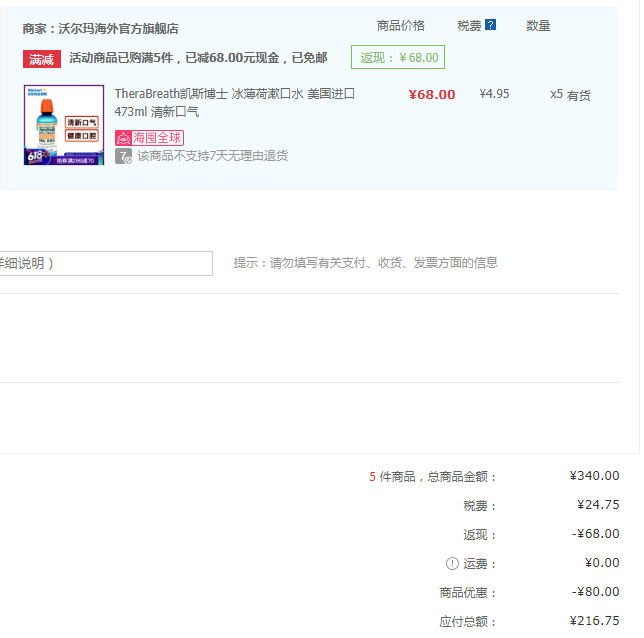Click total goods amount ¥340.00
Viewport: 644px width, 638px height.
point(594,476)
